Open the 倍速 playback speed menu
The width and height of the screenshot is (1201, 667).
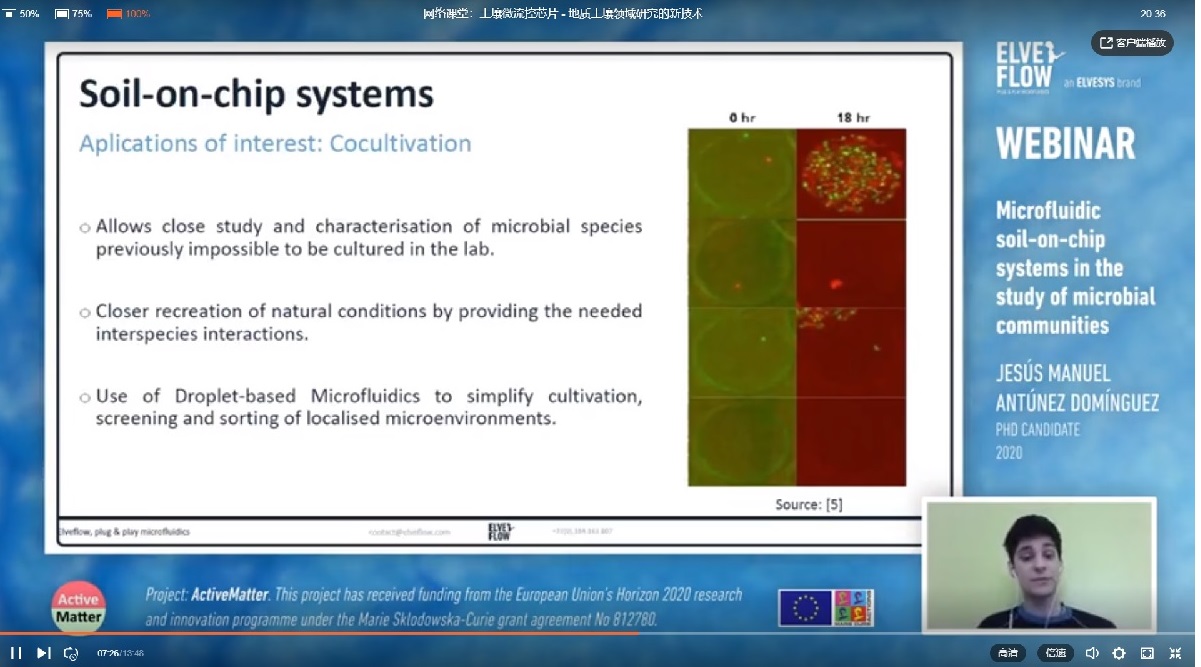point(1055,653)
